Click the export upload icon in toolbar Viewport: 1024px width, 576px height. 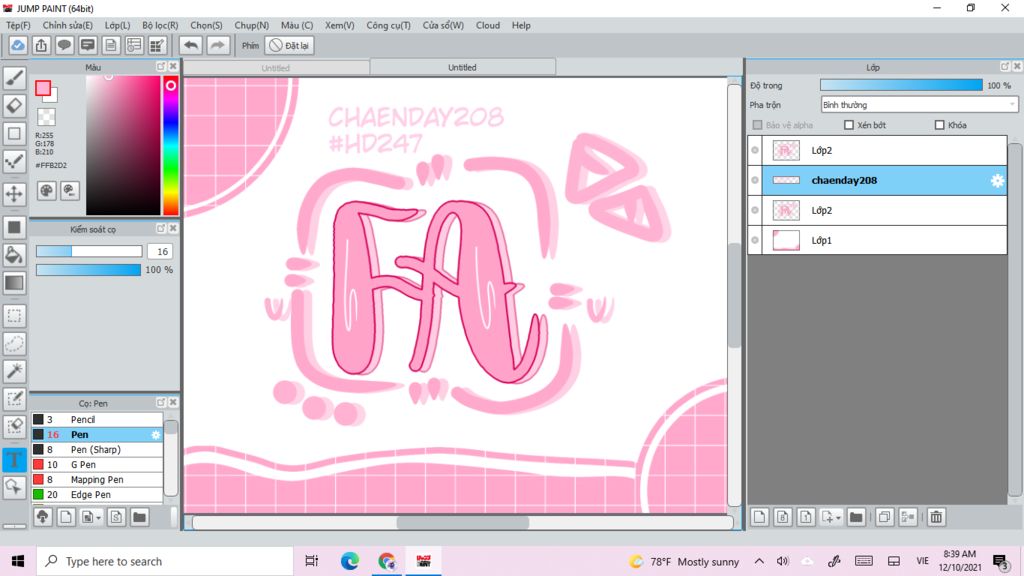coord(41,45)
